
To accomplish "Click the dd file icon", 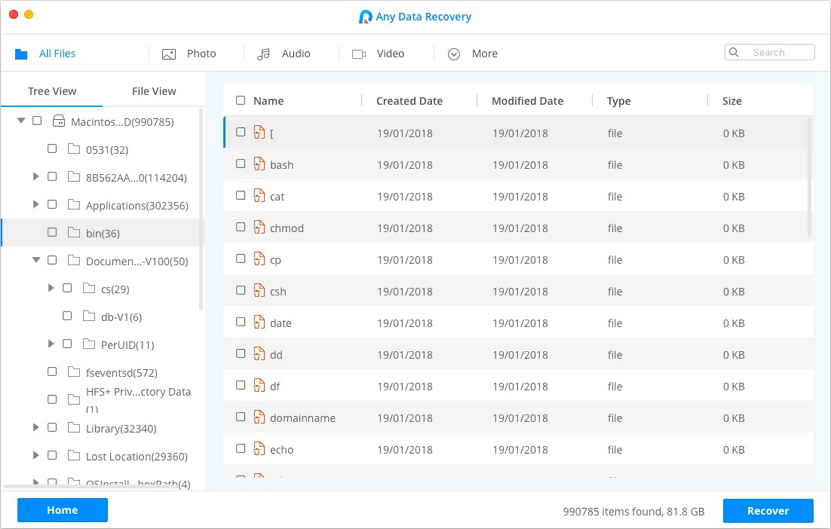I will pyautogui.click(x=259, y=354).
